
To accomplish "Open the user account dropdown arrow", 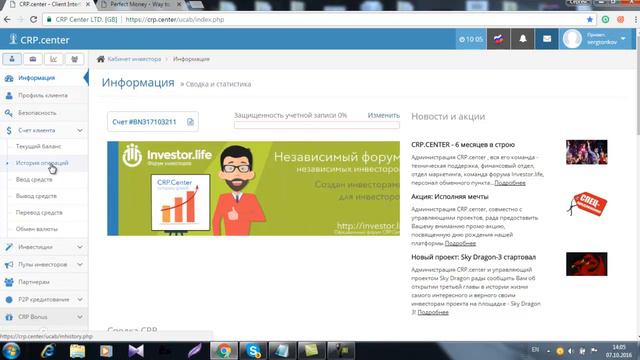I will tap(623, 38).
